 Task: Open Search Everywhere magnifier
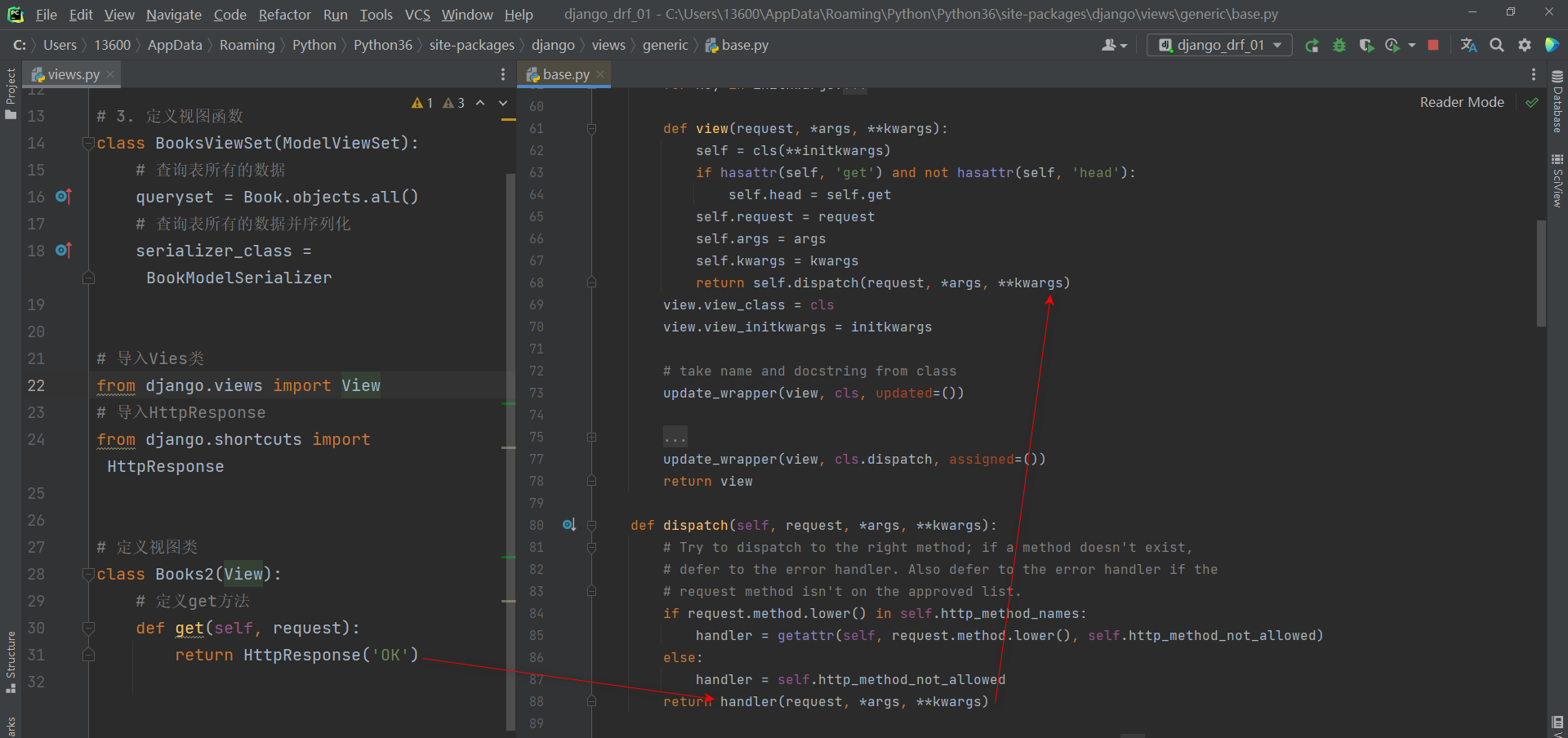[1496, 46]
